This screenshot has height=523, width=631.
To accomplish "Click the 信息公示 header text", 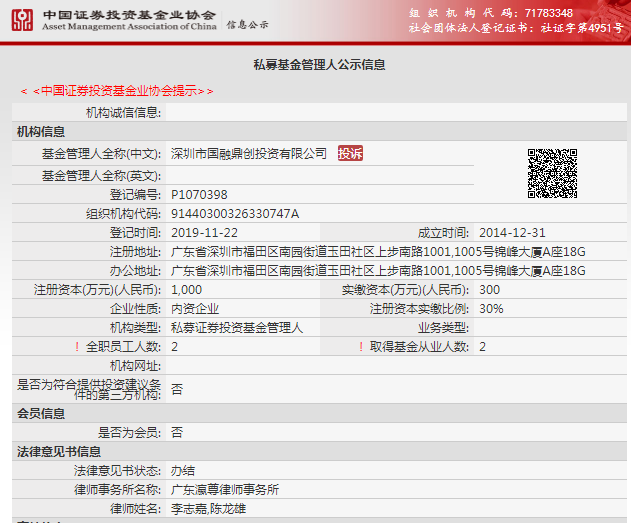I will point(247,25).
